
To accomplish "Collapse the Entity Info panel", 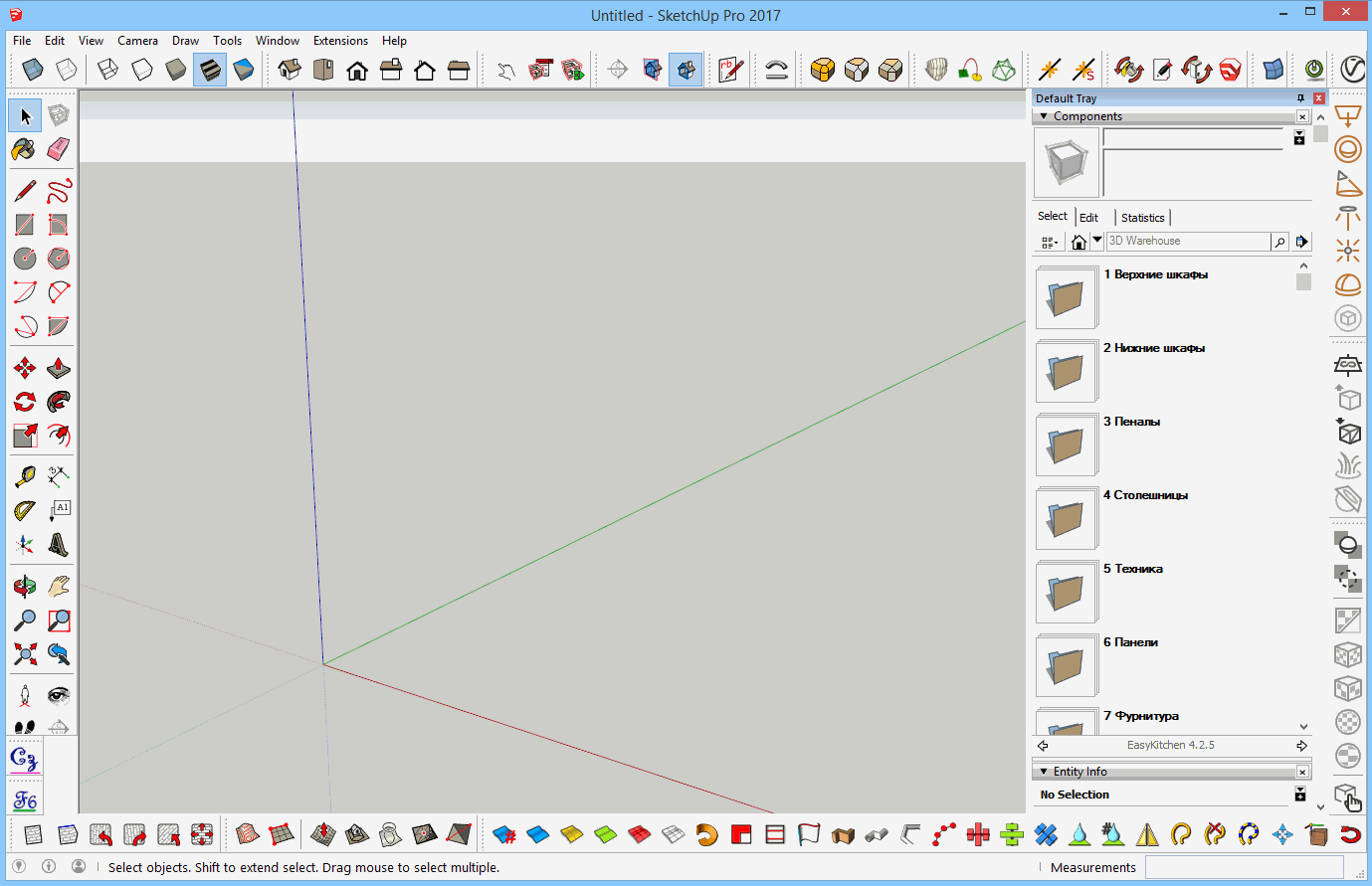I will tap(1044, 772).
